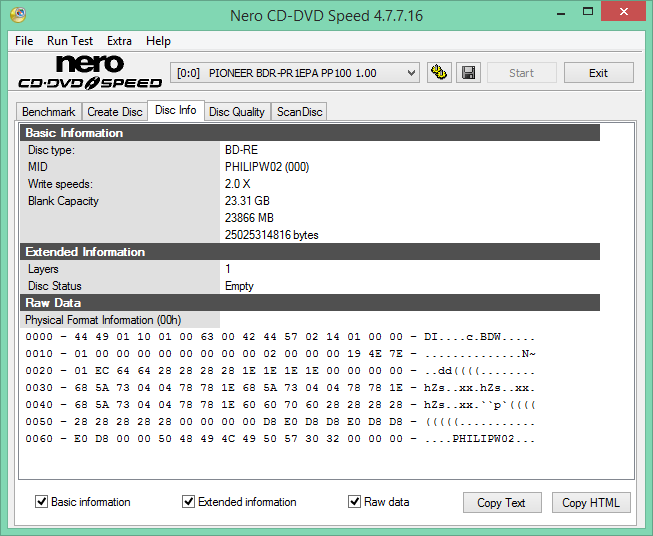Click the Write speeds label
653x536 pixels.
(60, 184)
